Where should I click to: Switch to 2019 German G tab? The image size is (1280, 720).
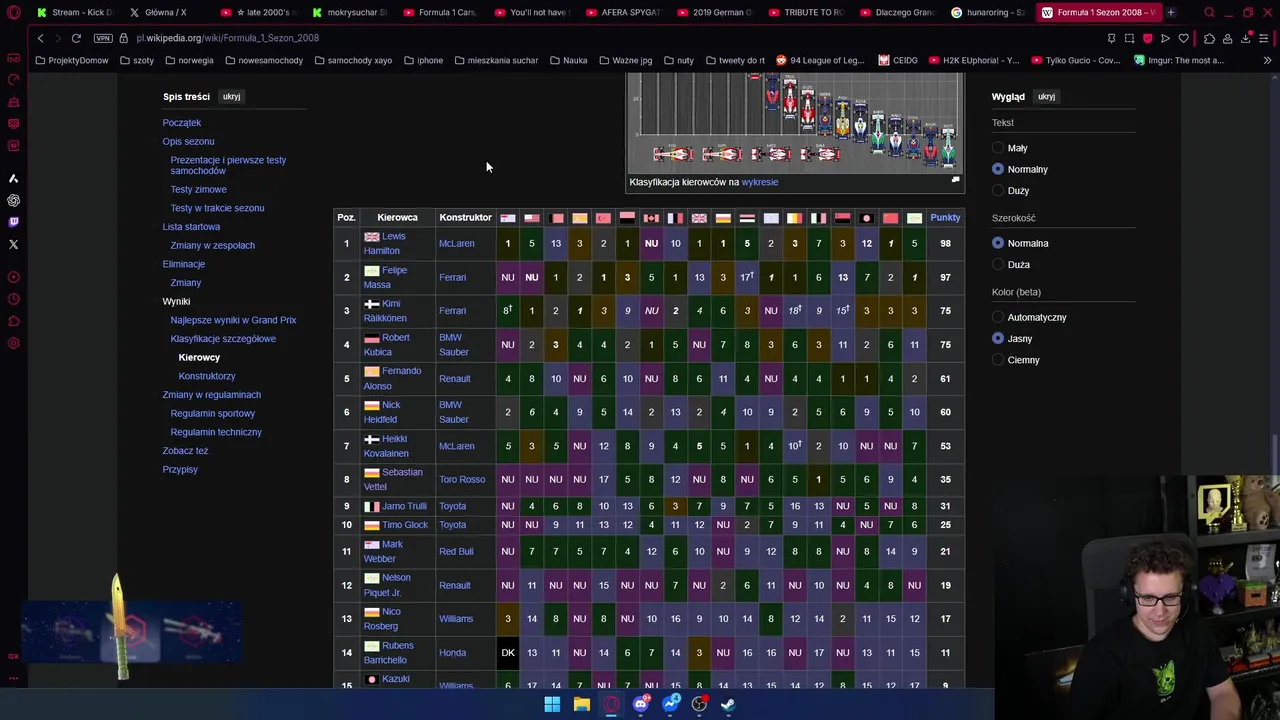click(x=714, y=13)
